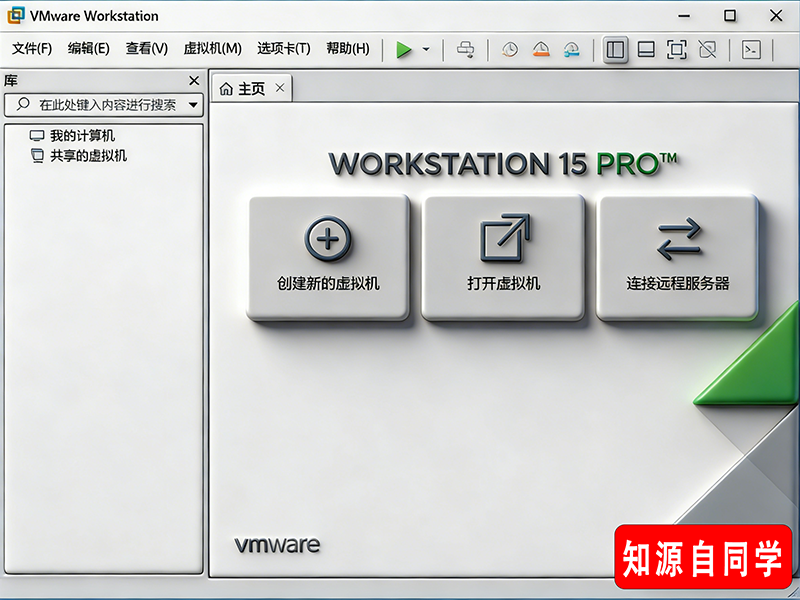Screen dimensions: 800x600
Task: Click the Take Snapshot clock icon
Action: pos(508,48)
